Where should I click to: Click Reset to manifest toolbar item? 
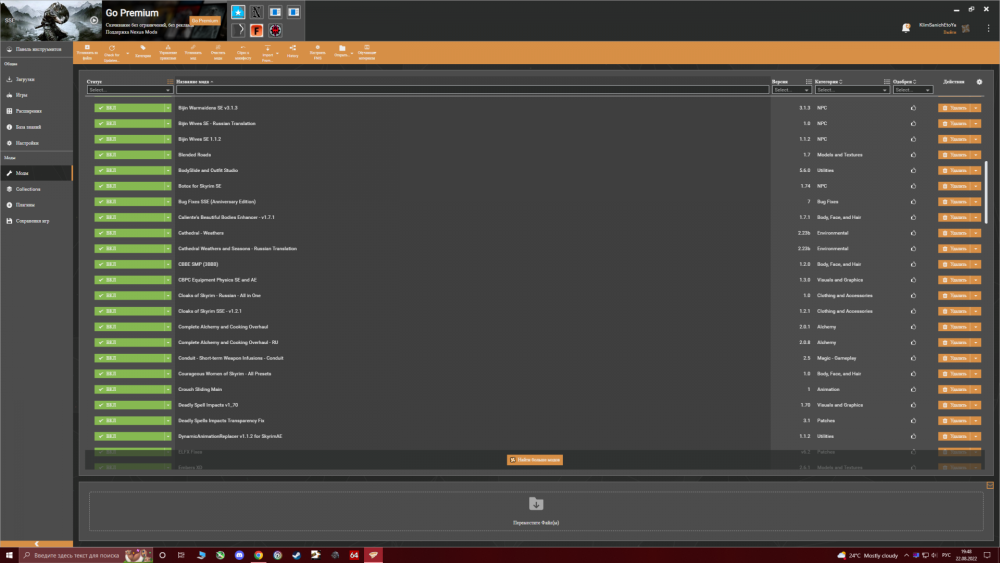pyautogui.click(x=243, y=52)
